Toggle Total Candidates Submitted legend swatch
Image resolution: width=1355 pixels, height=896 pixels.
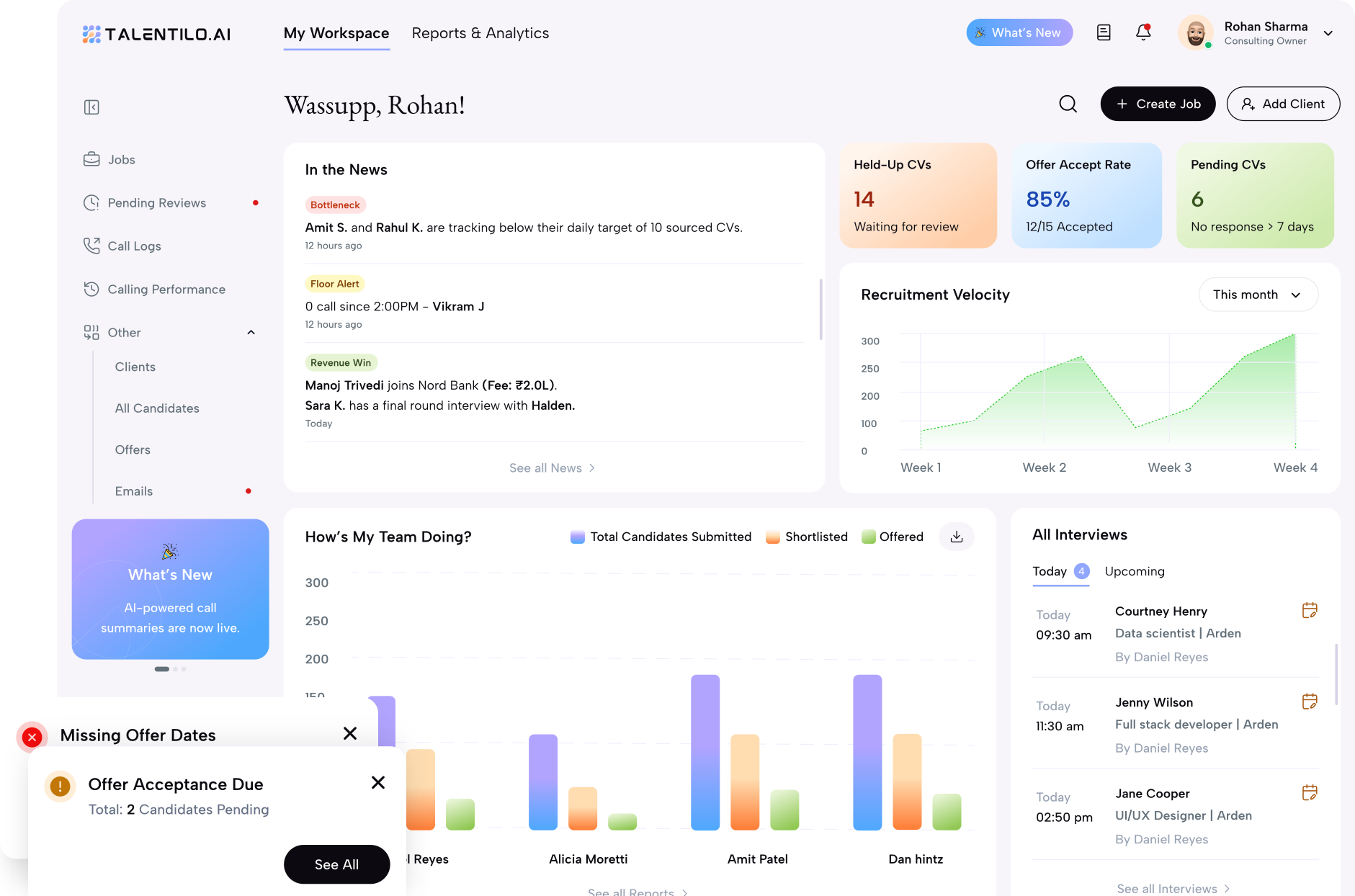pyautogui.click(x=577, y=537)
